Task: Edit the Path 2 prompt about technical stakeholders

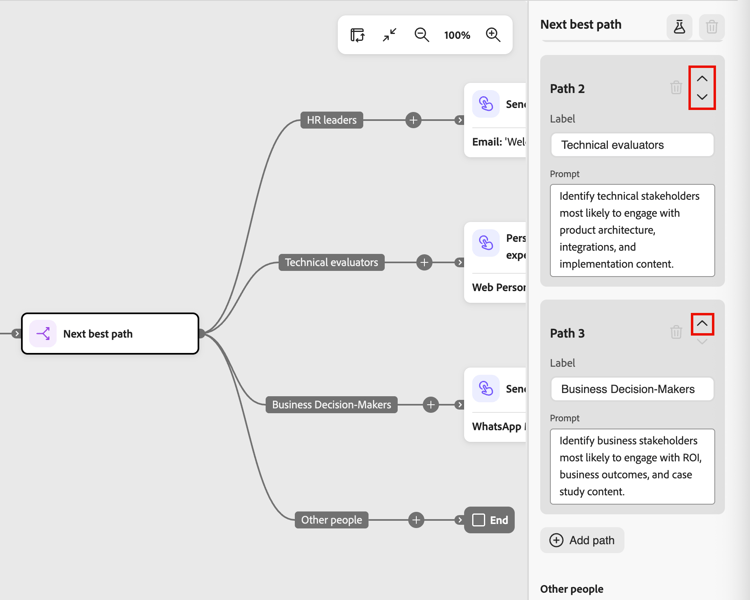Action: coord(632,230)
